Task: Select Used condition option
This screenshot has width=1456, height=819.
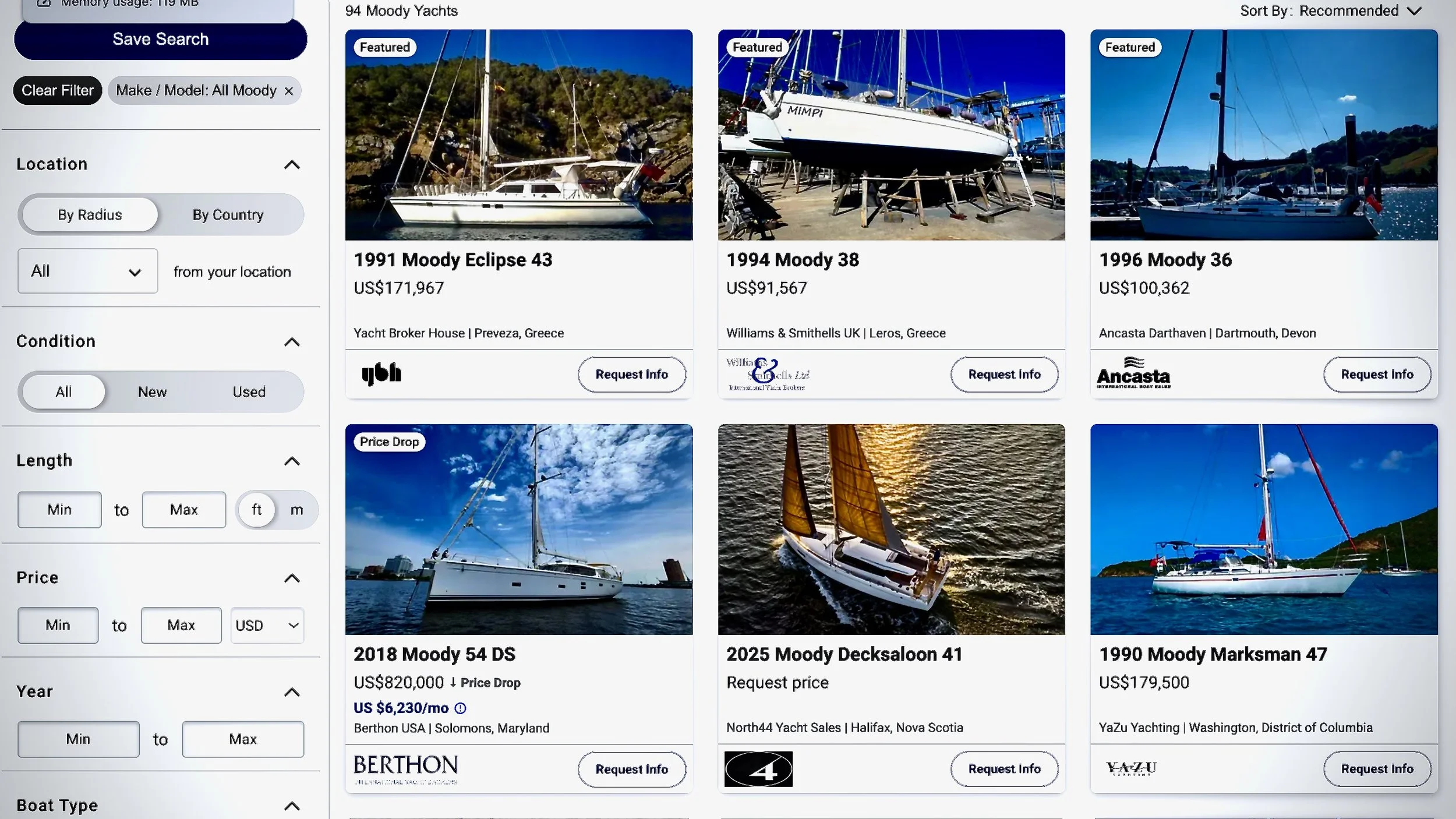Action: 249,392
